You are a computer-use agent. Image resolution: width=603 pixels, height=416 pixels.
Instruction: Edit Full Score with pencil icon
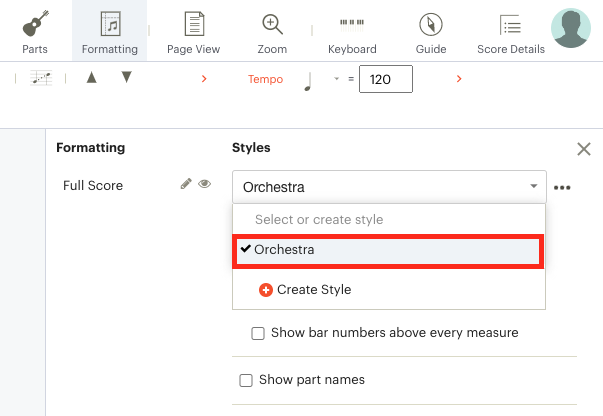pos(186,184)
